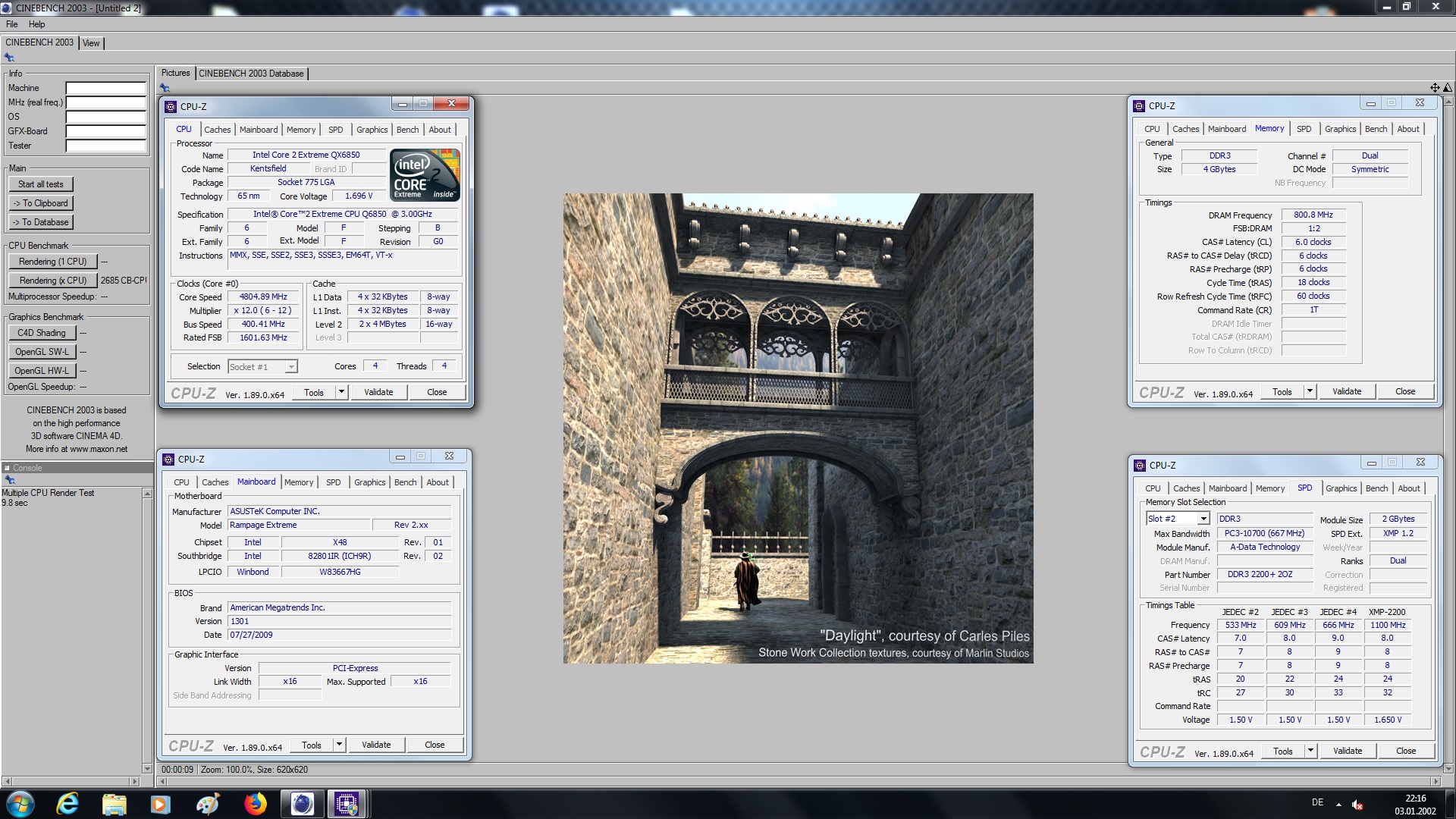Run C4D Shading benchmark

[x=42, y=333]
